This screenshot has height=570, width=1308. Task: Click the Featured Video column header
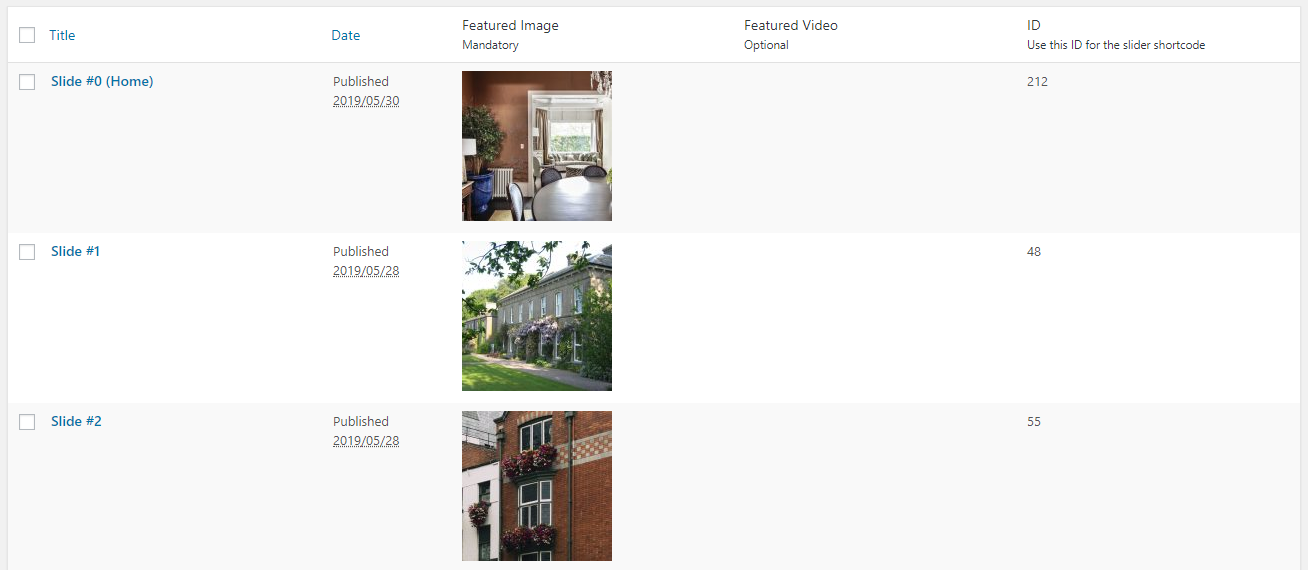coord(791,25)
